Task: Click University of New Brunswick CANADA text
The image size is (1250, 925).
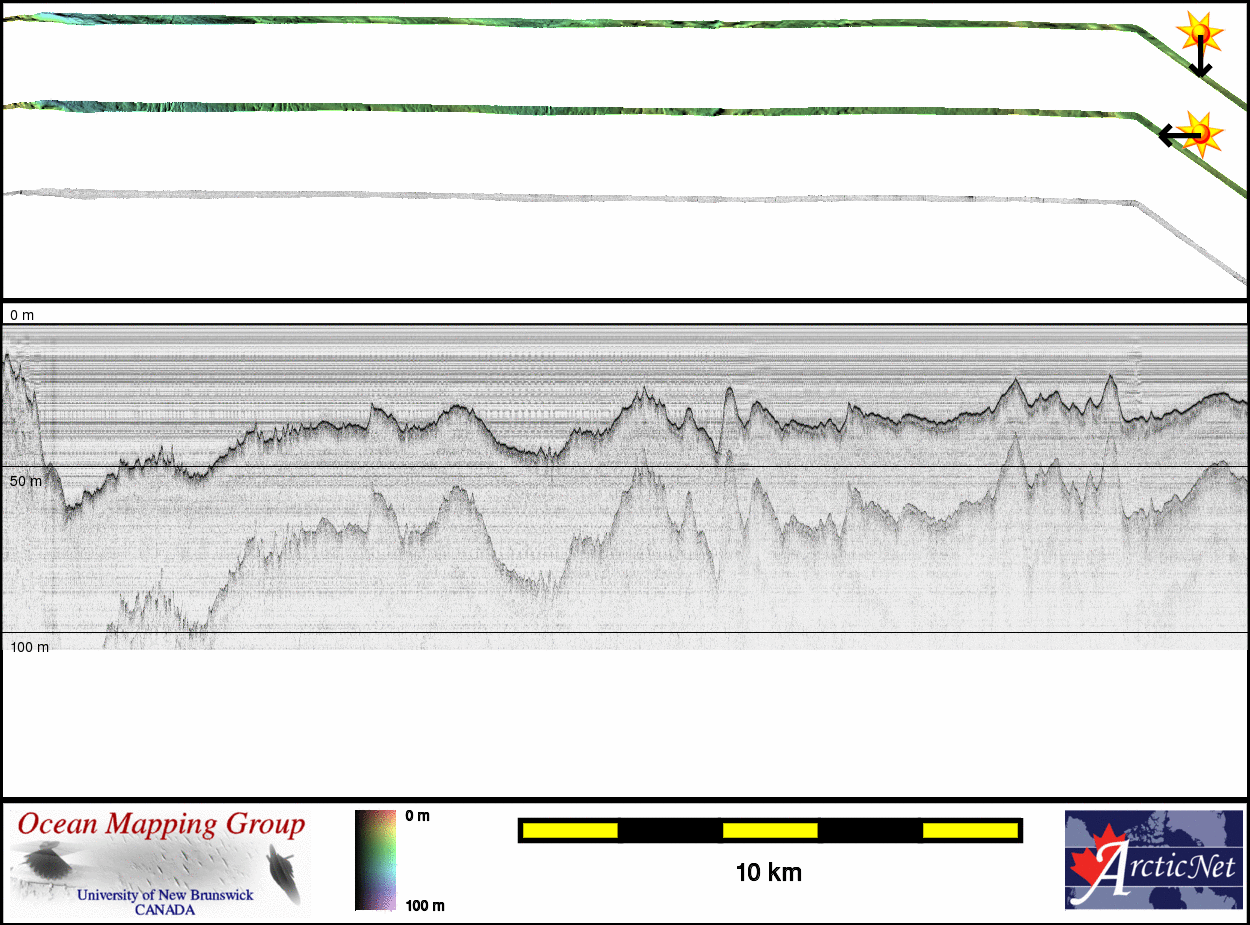Action: (x=165, y=902)
